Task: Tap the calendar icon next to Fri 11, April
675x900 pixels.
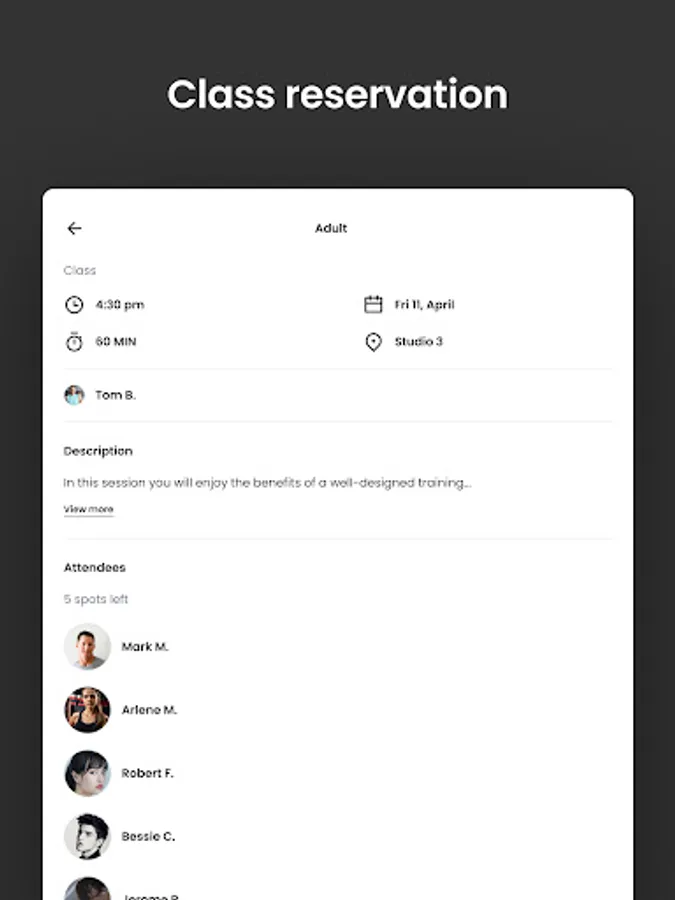Action: click(x=373, y=304)
